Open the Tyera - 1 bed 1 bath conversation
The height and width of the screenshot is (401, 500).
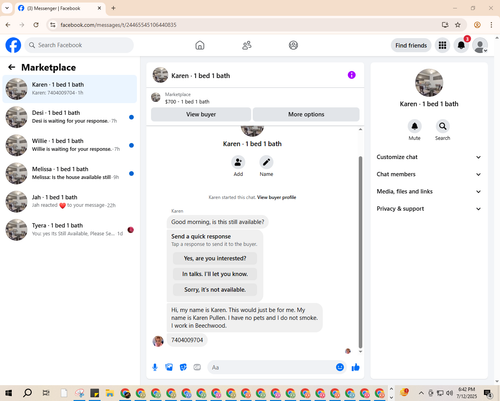tap(70, 230)
